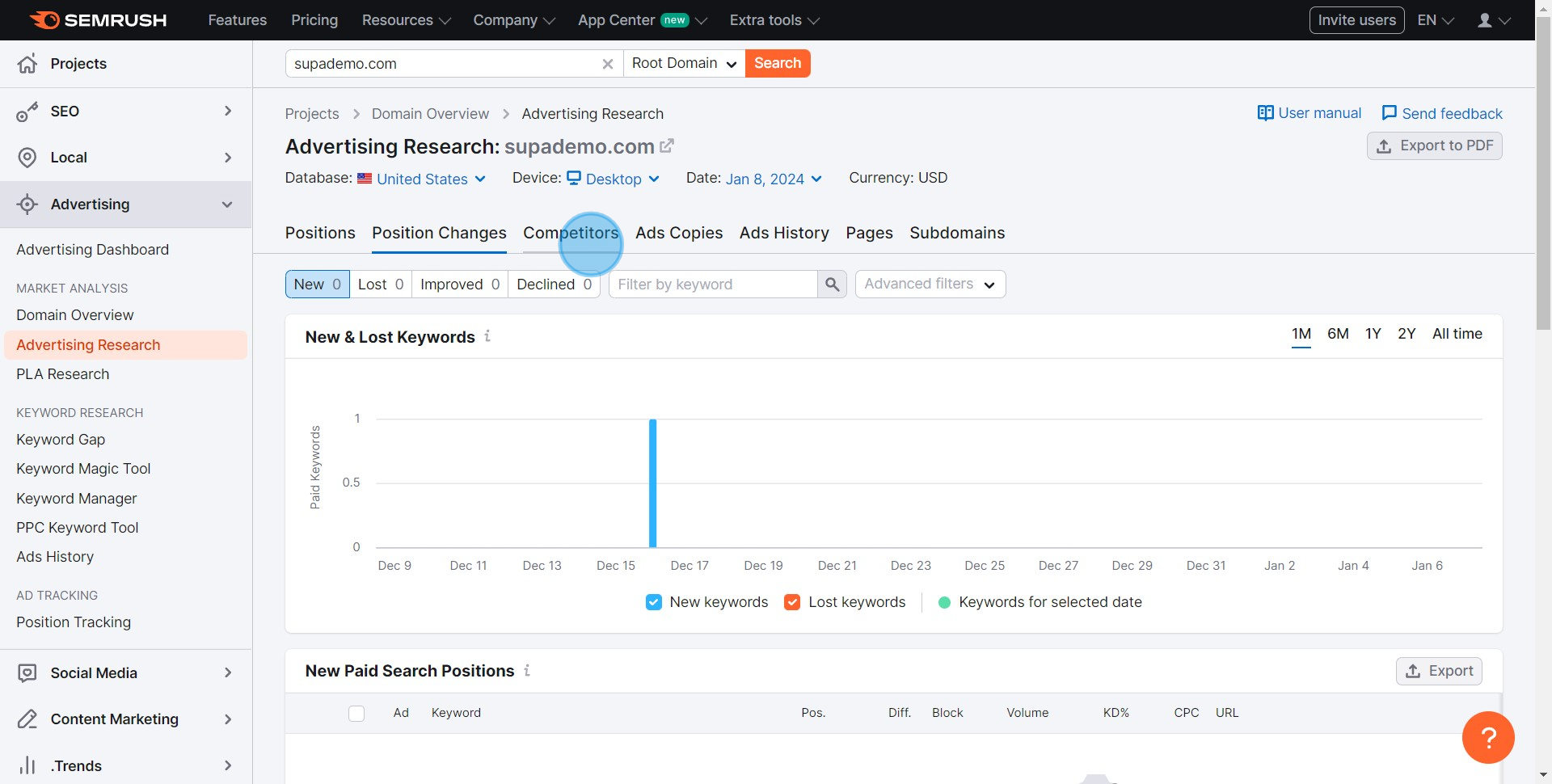Click the info icon next to New Paid Search Positions
This screenshot has height=784, width=1552.
[x=527, y=670]
